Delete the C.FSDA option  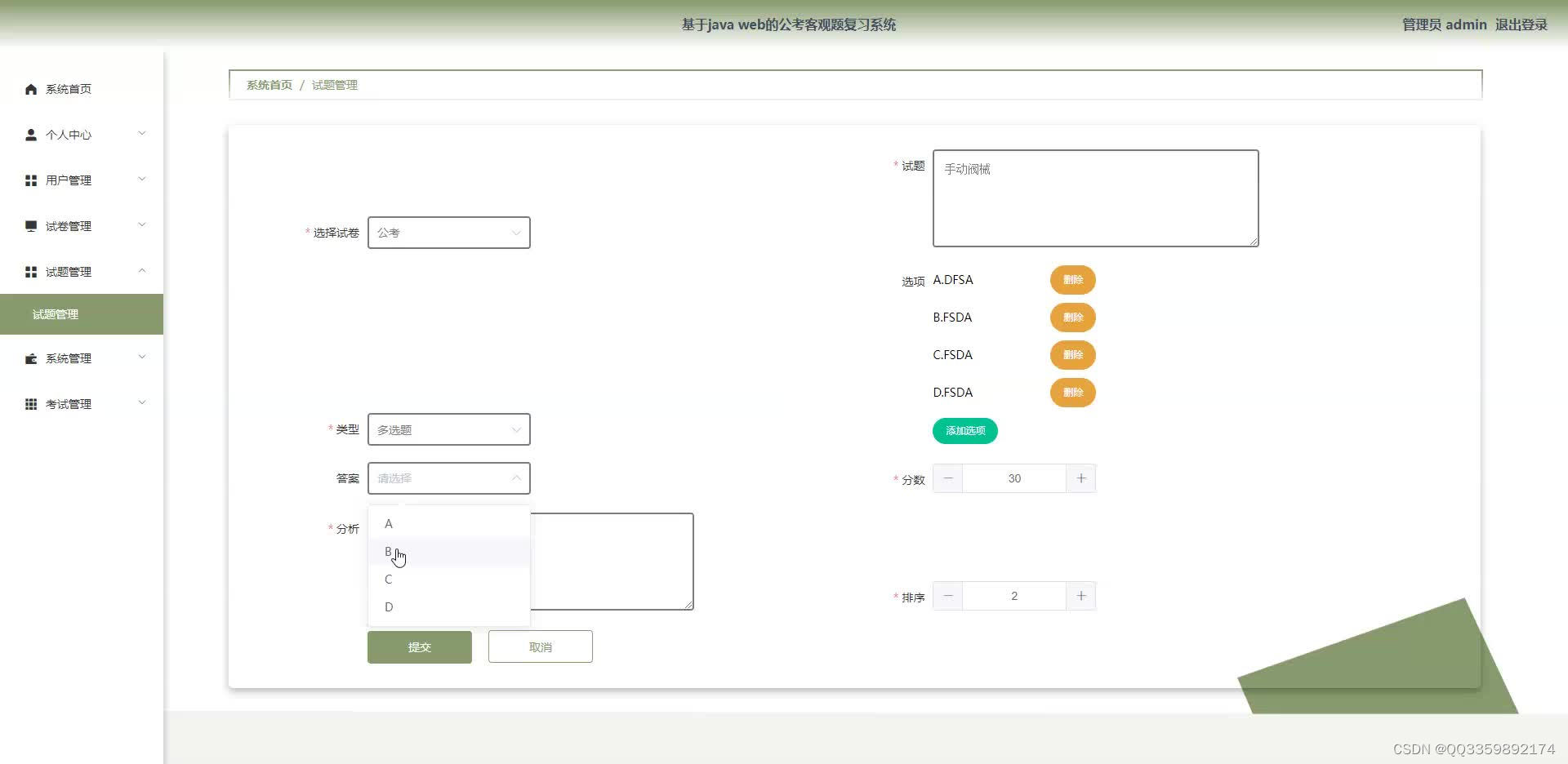coord(1073,355)
